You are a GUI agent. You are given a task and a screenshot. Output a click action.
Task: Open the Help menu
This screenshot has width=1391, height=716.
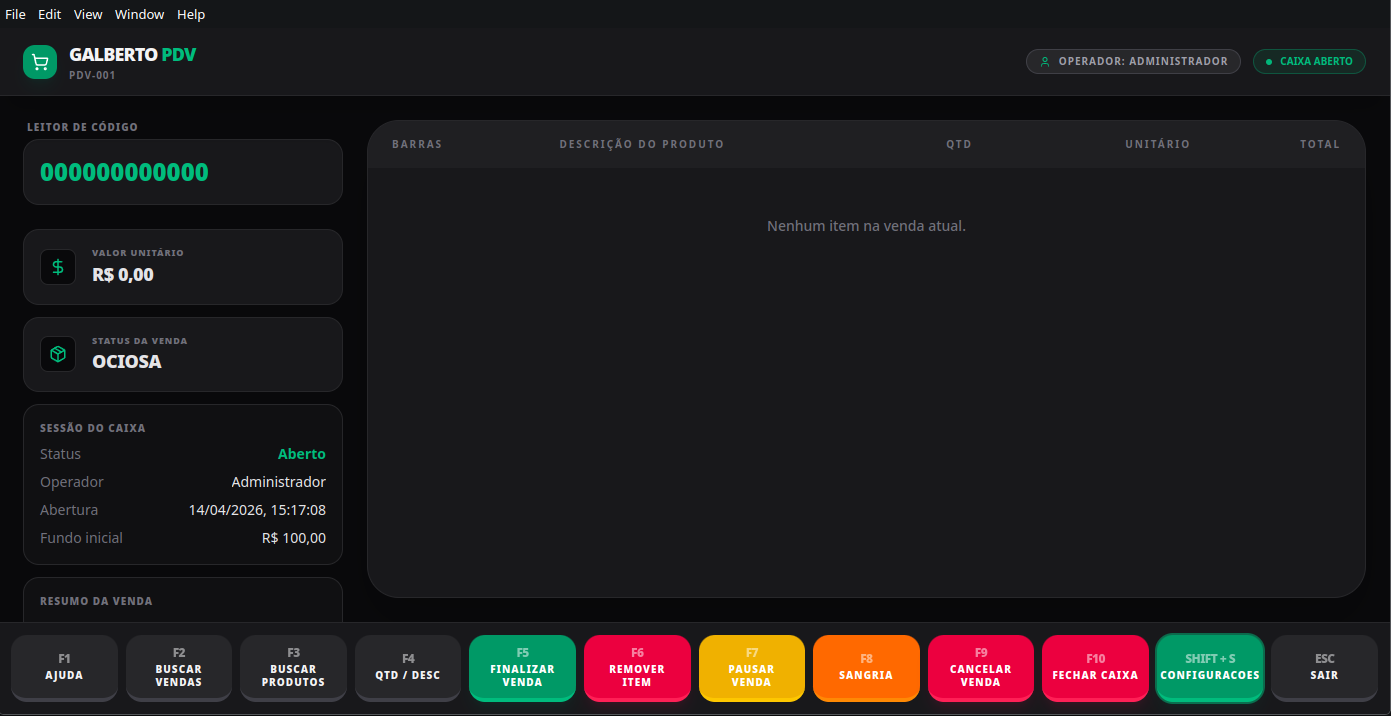coord(191,14)
